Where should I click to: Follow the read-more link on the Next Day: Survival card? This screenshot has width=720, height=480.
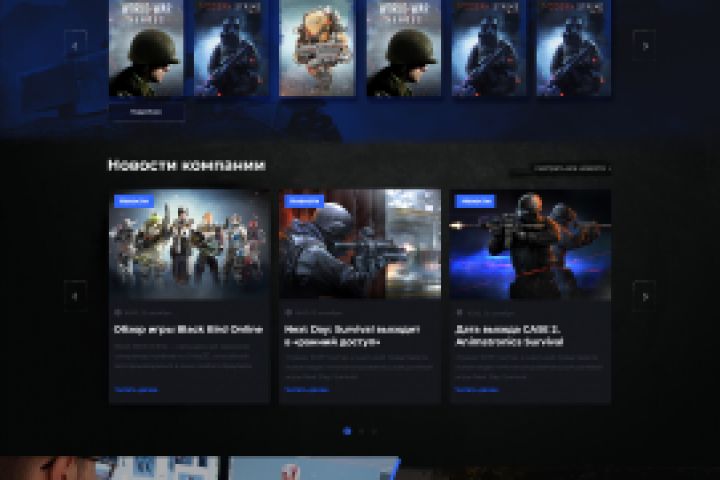306,390
